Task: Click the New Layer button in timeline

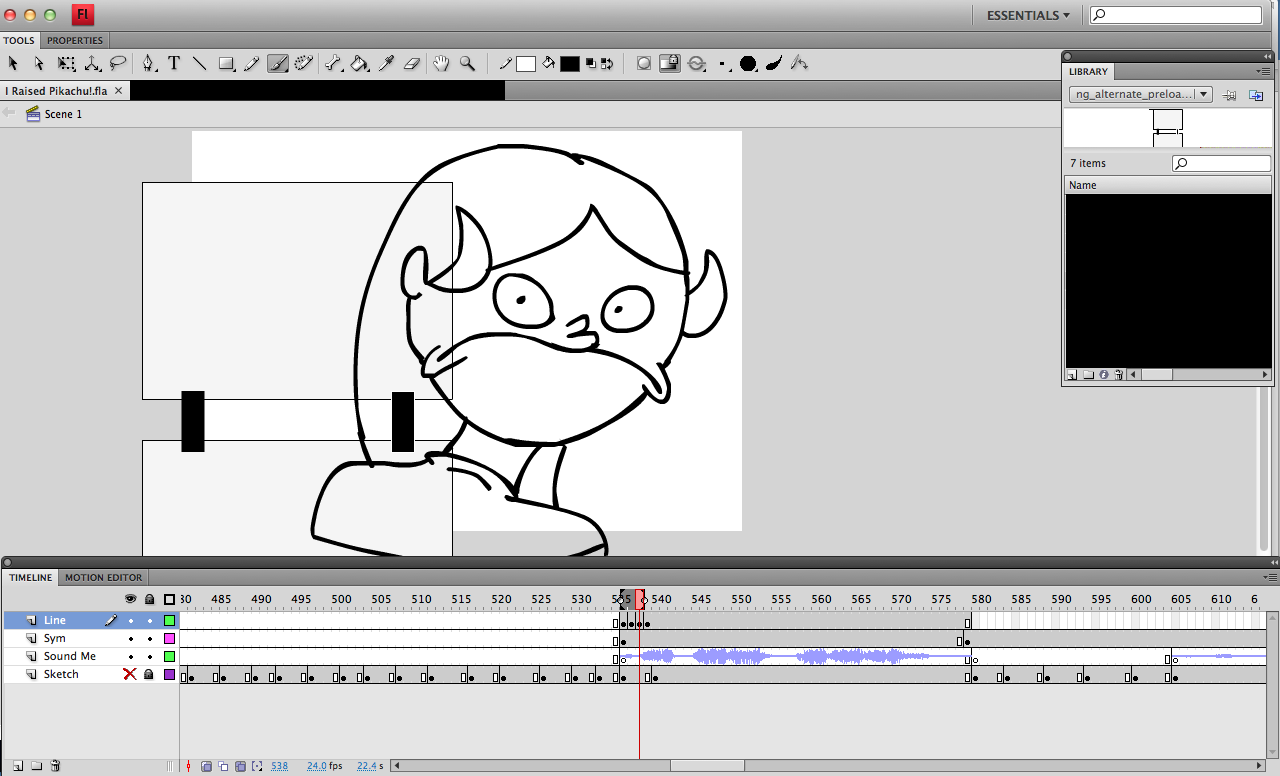Action: (x=18, y=766)
